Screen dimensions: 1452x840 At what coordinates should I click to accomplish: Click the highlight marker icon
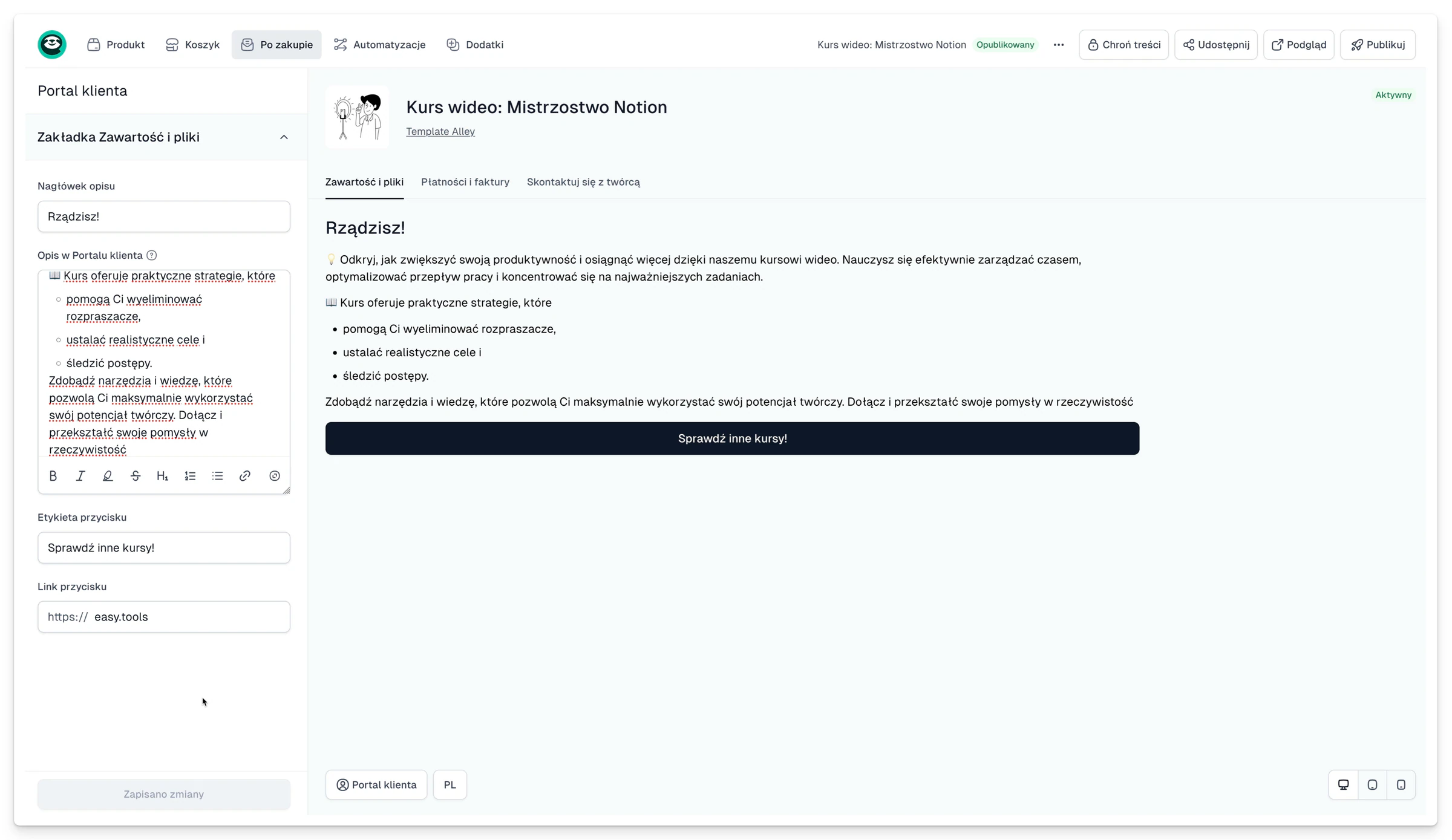click(x=108, y=476)
